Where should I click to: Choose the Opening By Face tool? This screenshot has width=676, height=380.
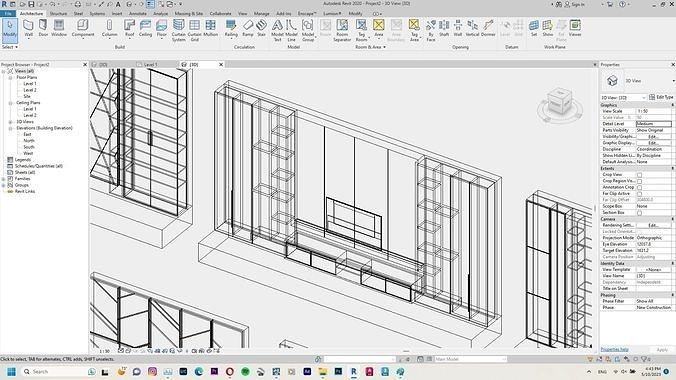[431, 30]
